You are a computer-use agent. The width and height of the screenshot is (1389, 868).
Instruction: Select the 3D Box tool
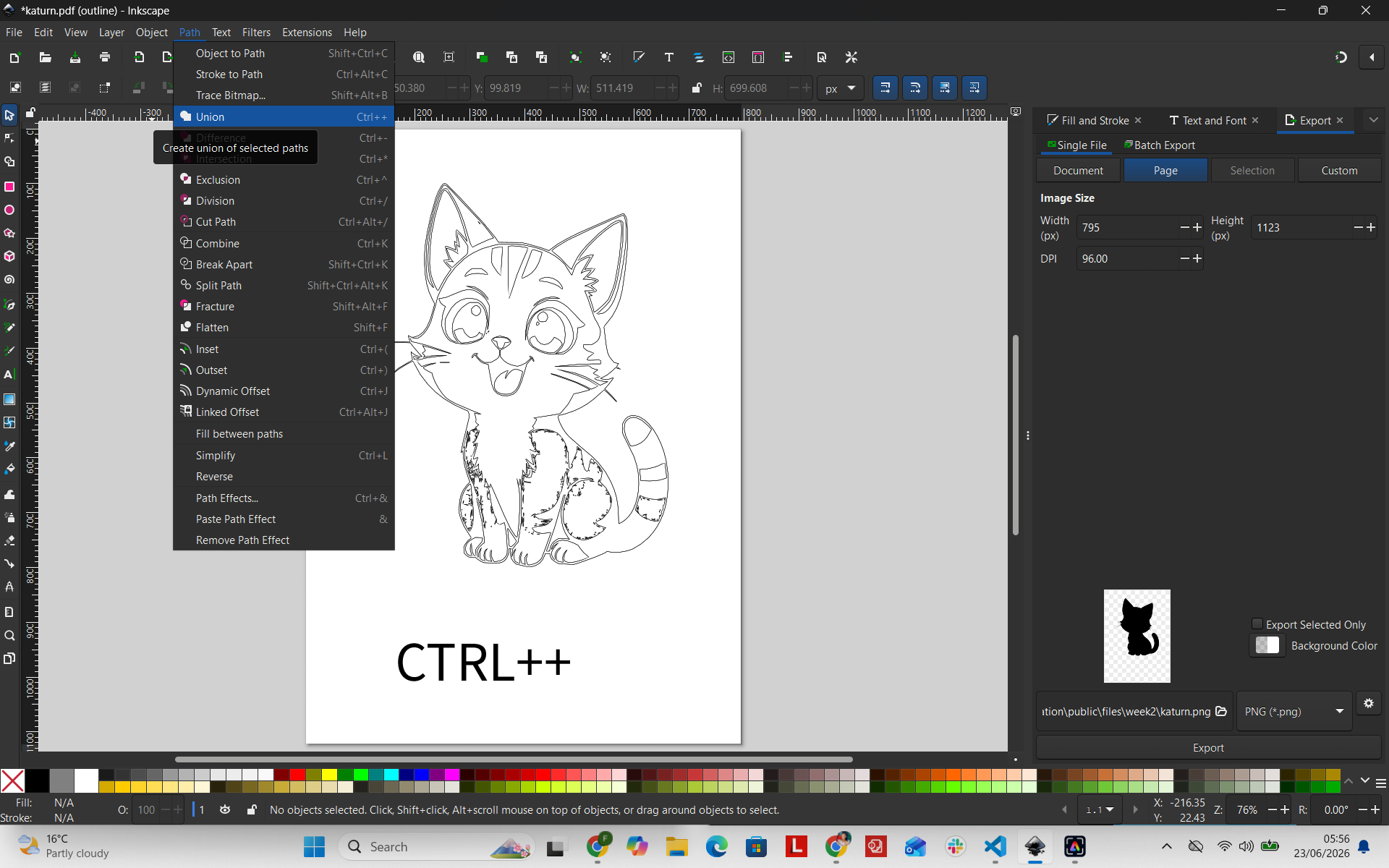tap(9, 256)
